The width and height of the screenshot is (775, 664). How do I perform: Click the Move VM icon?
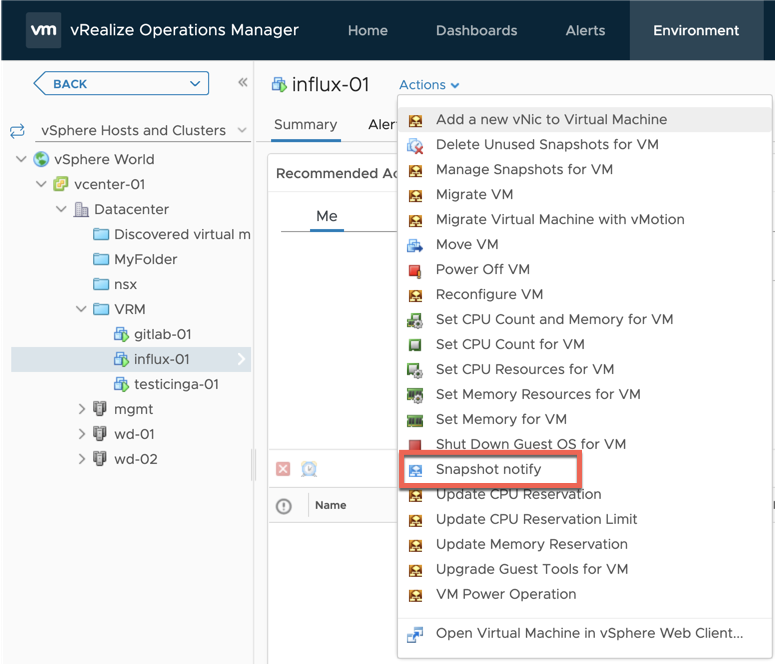click(415, 245)
